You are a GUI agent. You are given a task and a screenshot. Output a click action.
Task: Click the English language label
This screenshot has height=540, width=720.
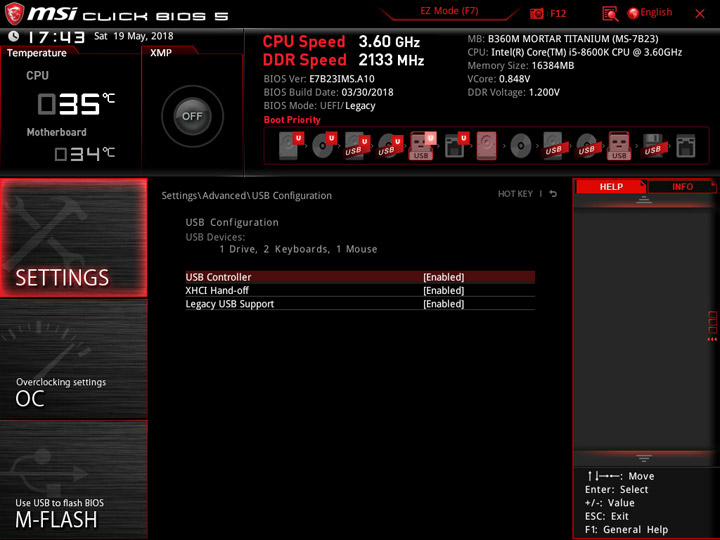click(656, 12)
